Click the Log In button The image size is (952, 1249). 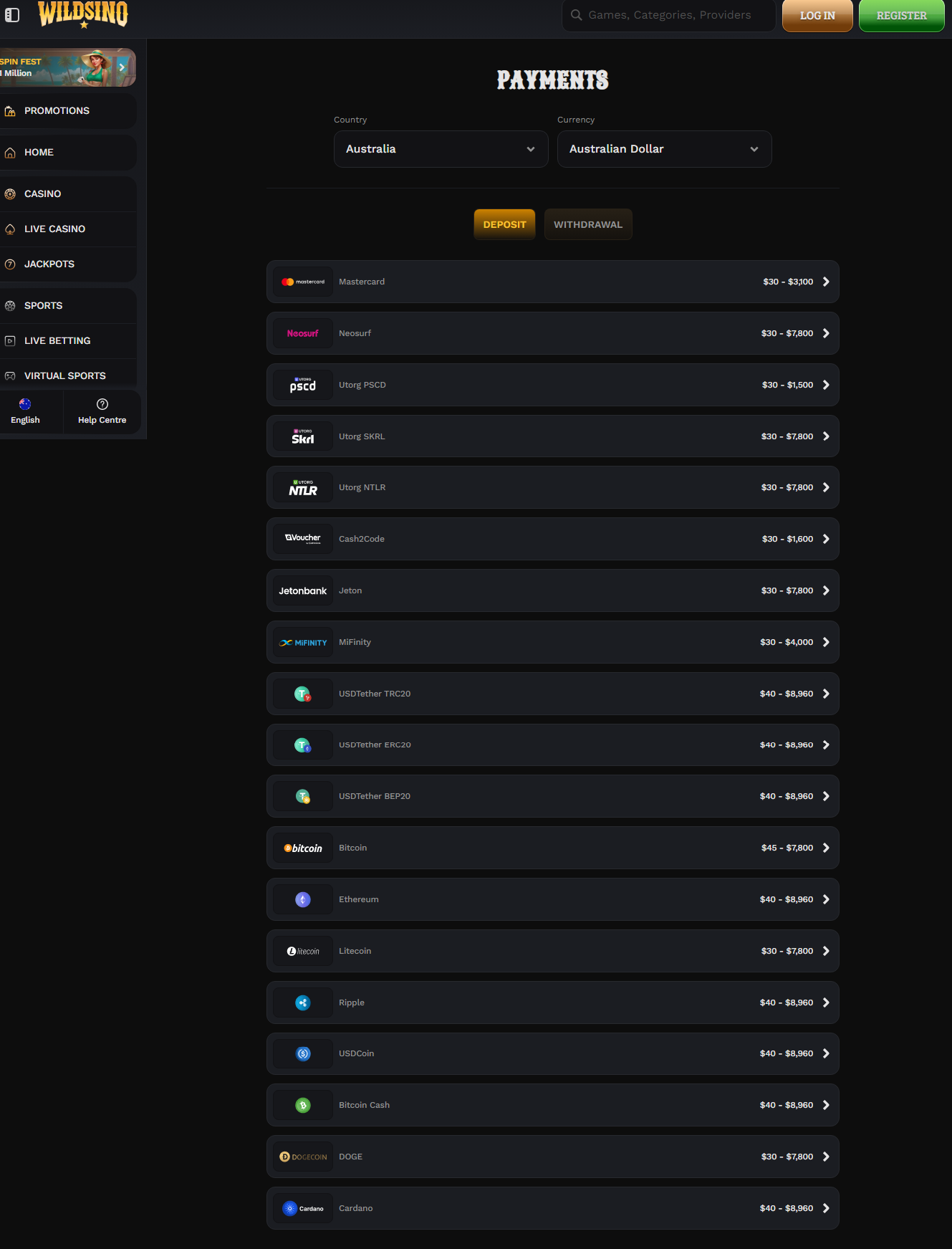click(x=817, y=15)
